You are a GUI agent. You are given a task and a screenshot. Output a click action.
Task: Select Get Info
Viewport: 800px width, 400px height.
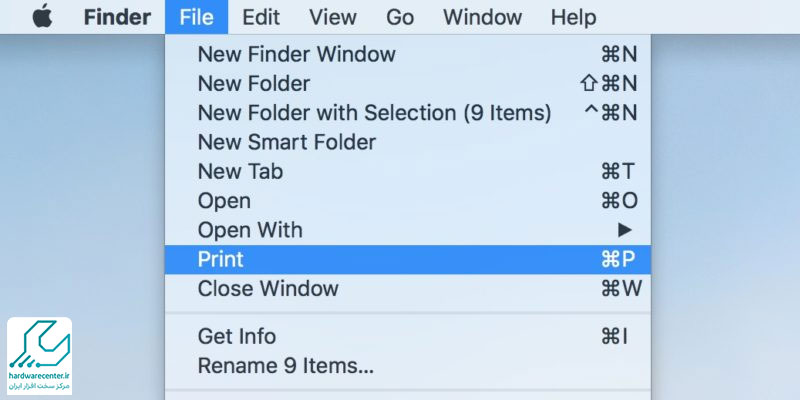(x=408, y=336)
